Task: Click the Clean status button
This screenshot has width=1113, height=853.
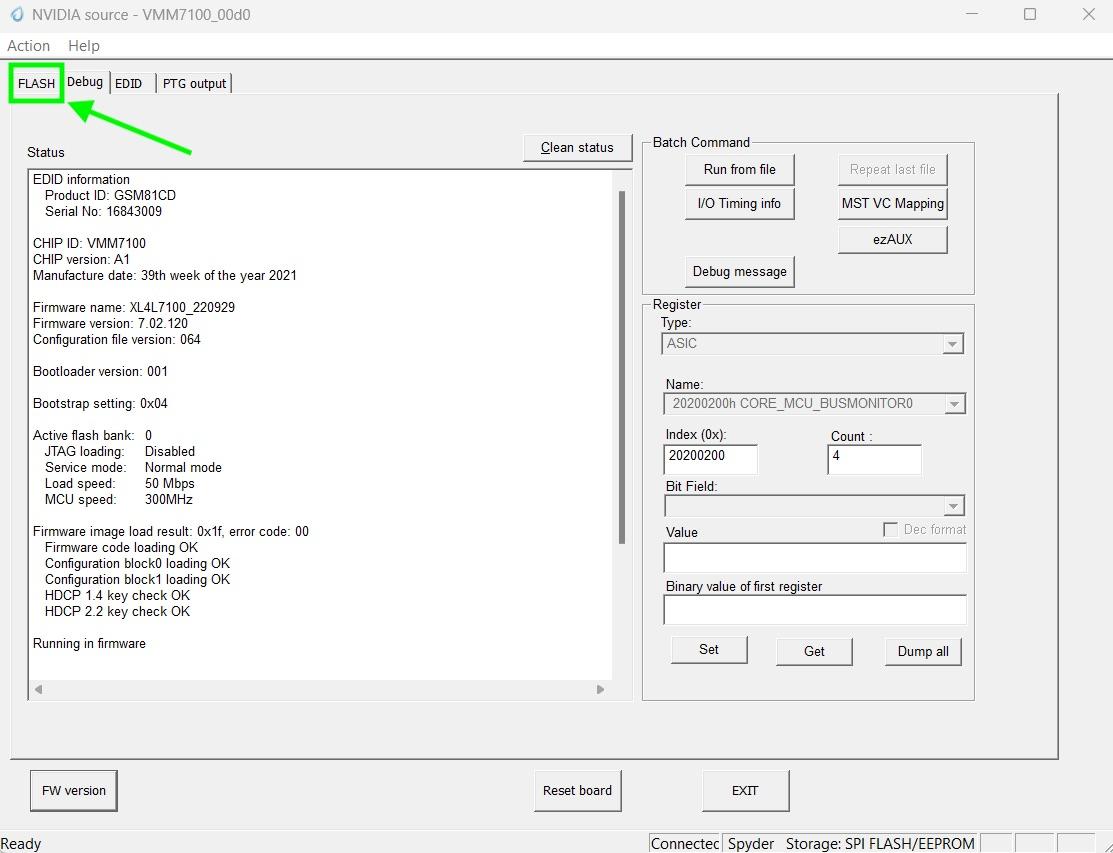Action: (577, 147)
